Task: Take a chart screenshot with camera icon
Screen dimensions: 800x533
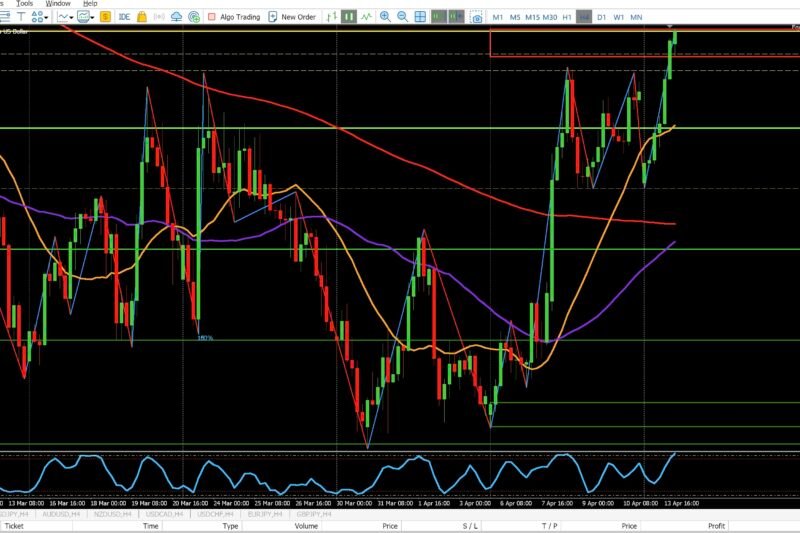Action: click(477, 17)
